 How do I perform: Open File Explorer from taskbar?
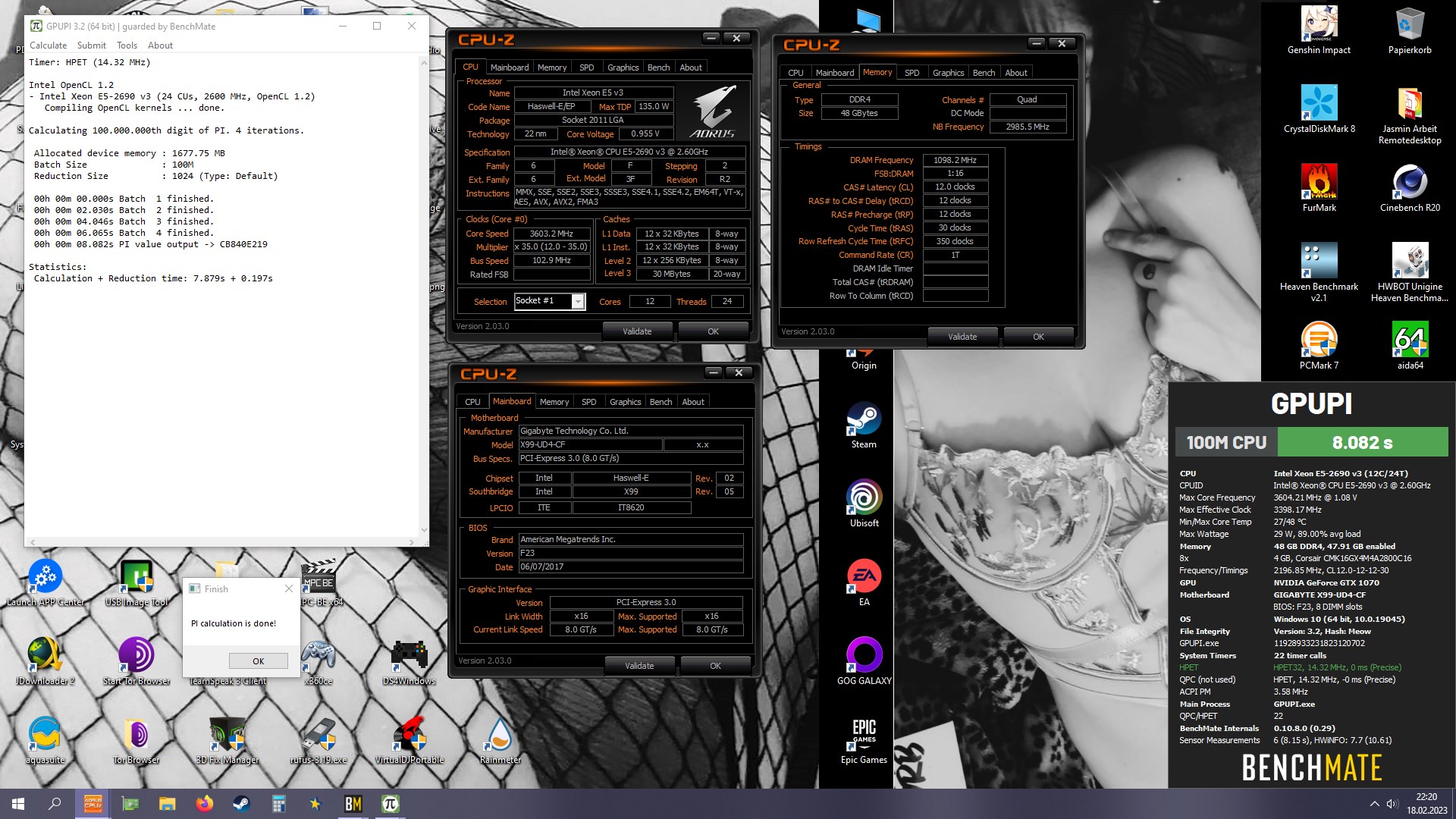(x=167, y=804)
